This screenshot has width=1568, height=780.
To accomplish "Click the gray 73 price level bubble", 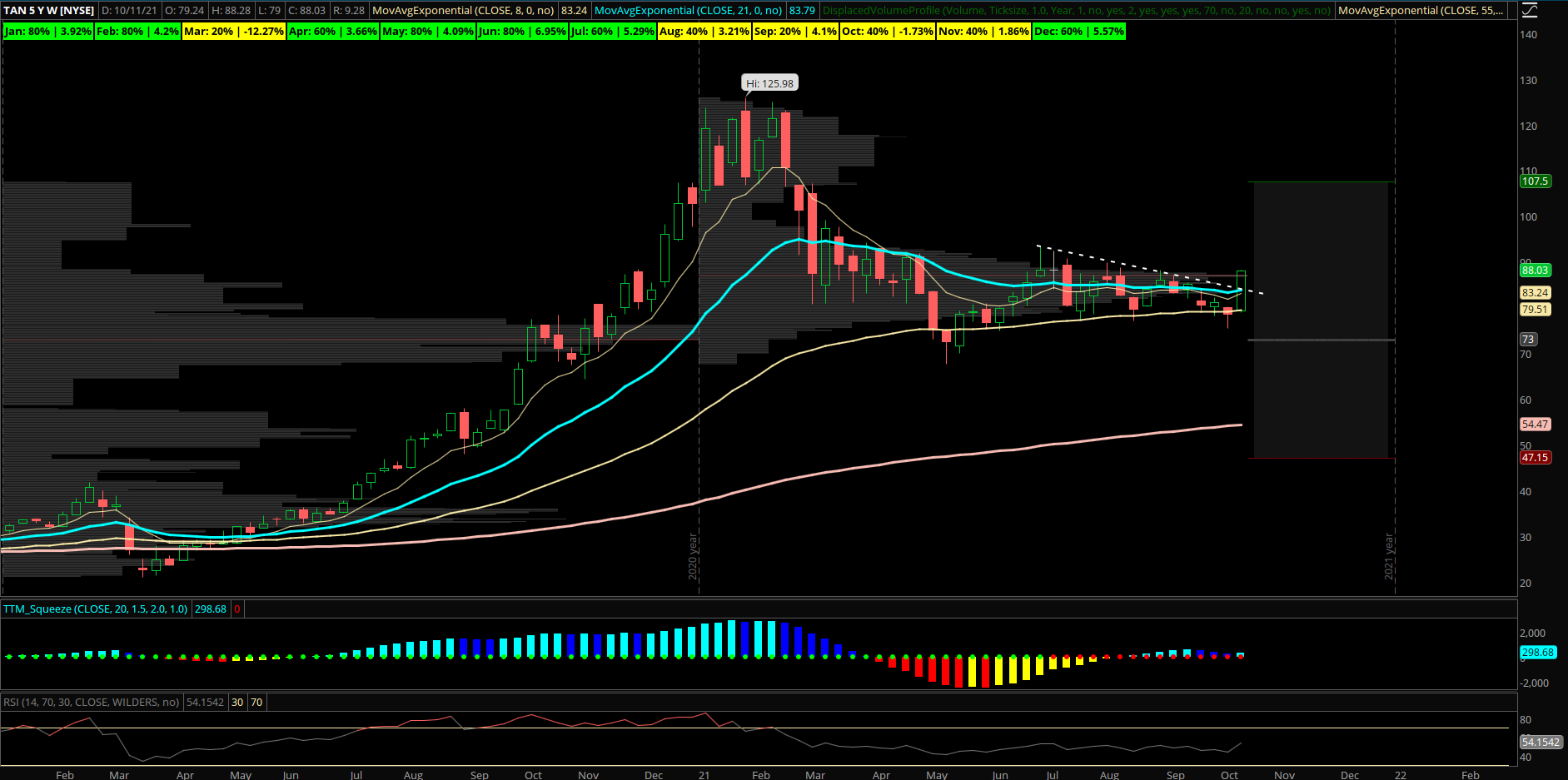I will (x=1528, y=340).
